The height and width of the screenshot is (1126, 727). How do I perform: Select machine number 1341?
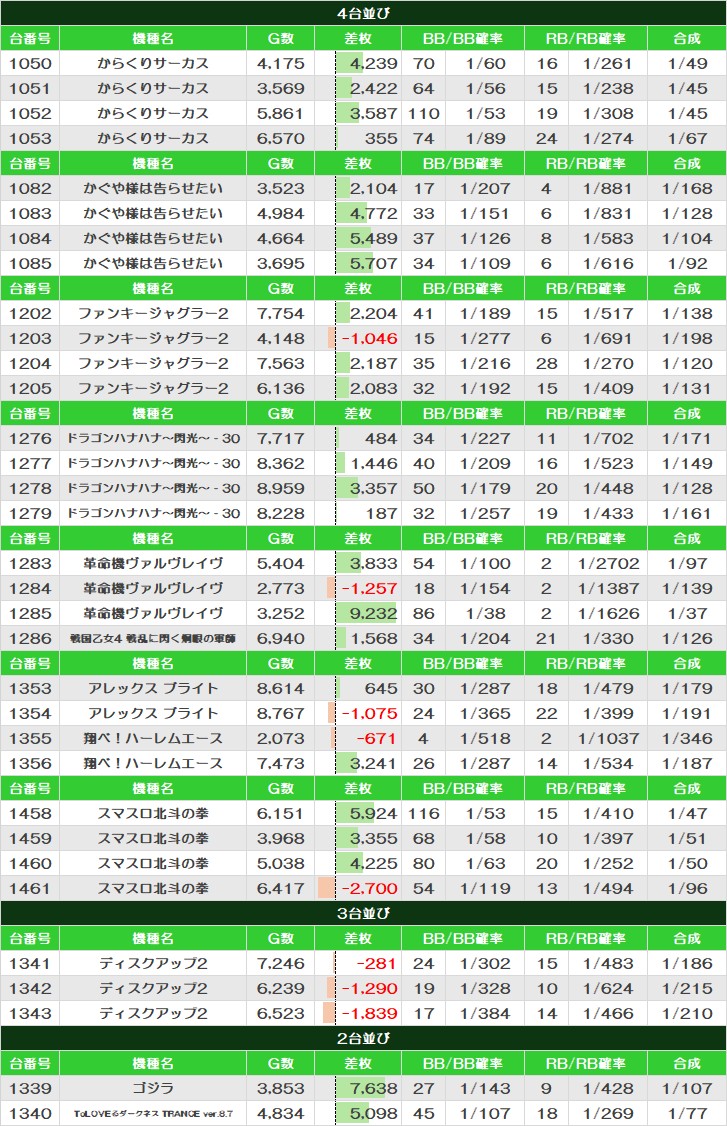tap(30, 963)
